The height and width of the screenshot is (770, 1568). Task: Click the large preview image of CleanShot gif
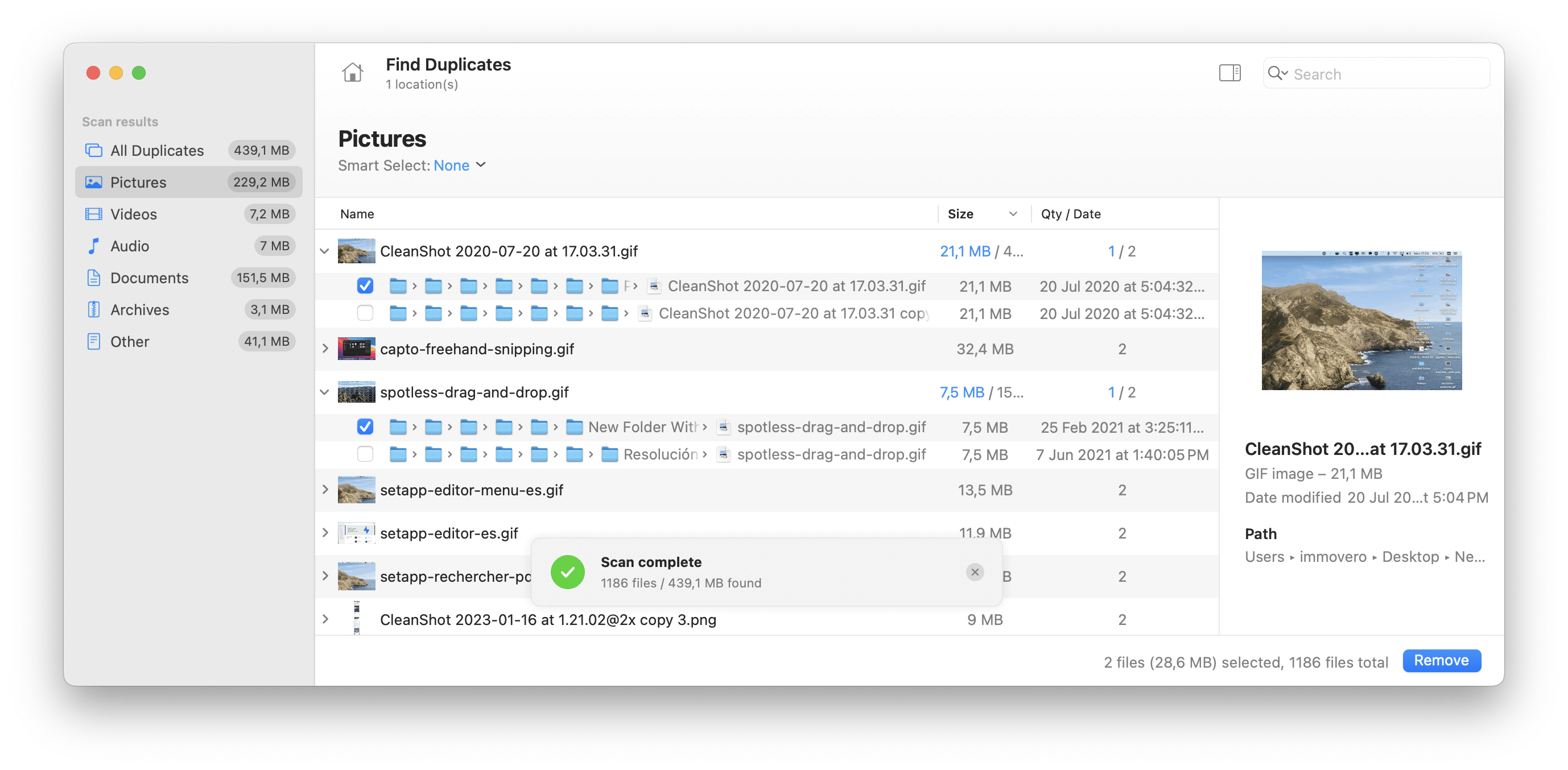pos(1361,321)
